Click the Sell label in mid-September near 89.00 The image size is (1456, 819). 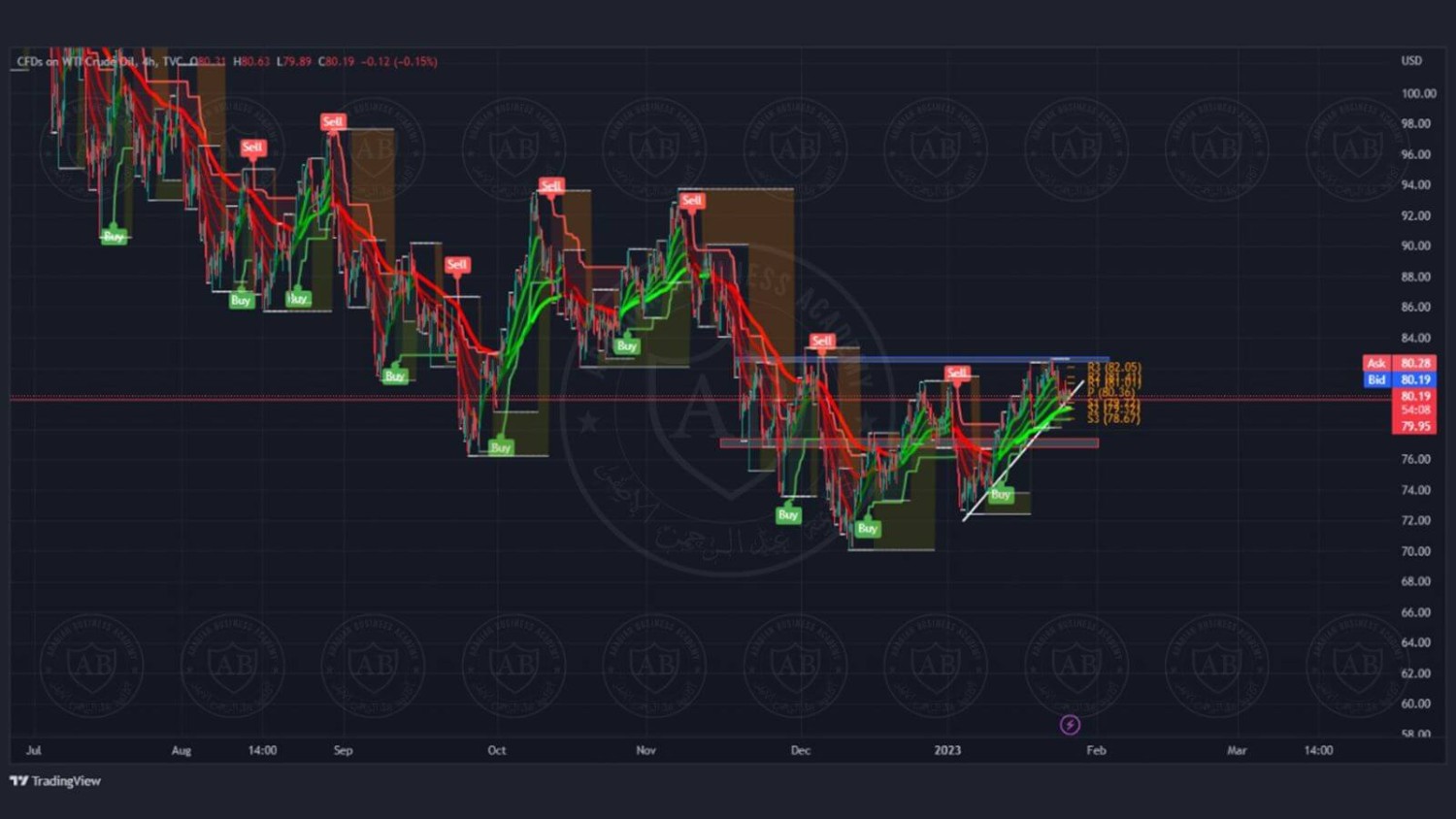[457, 264]
